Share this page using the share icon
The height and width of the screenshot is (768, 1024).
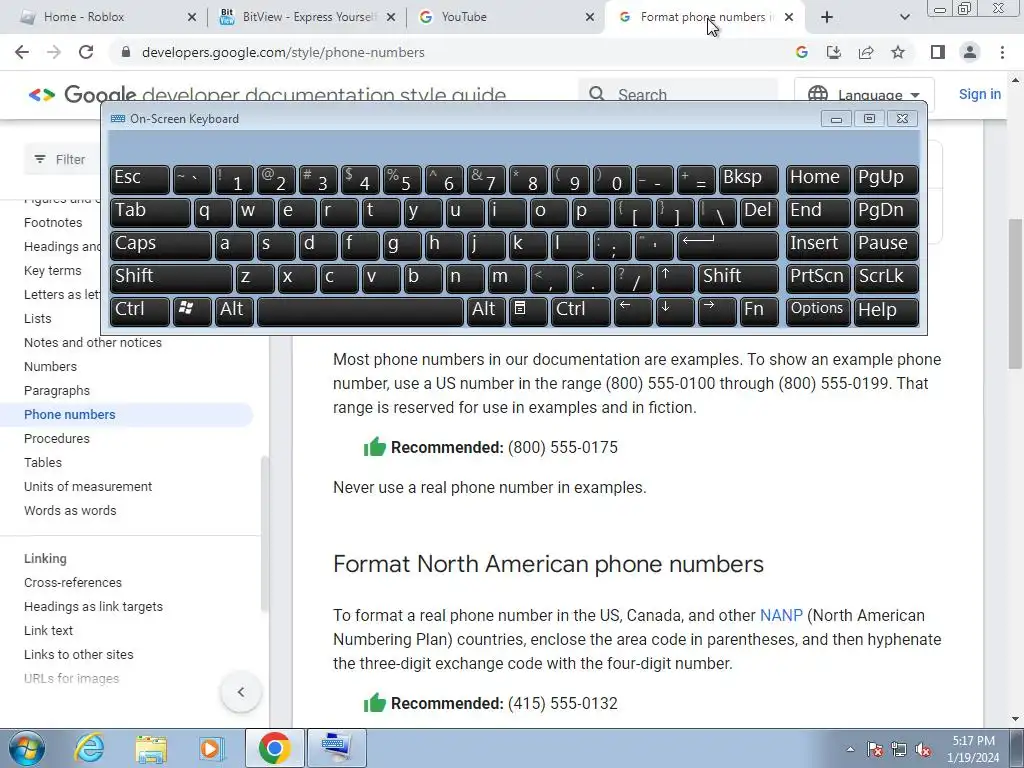[866, 52]
